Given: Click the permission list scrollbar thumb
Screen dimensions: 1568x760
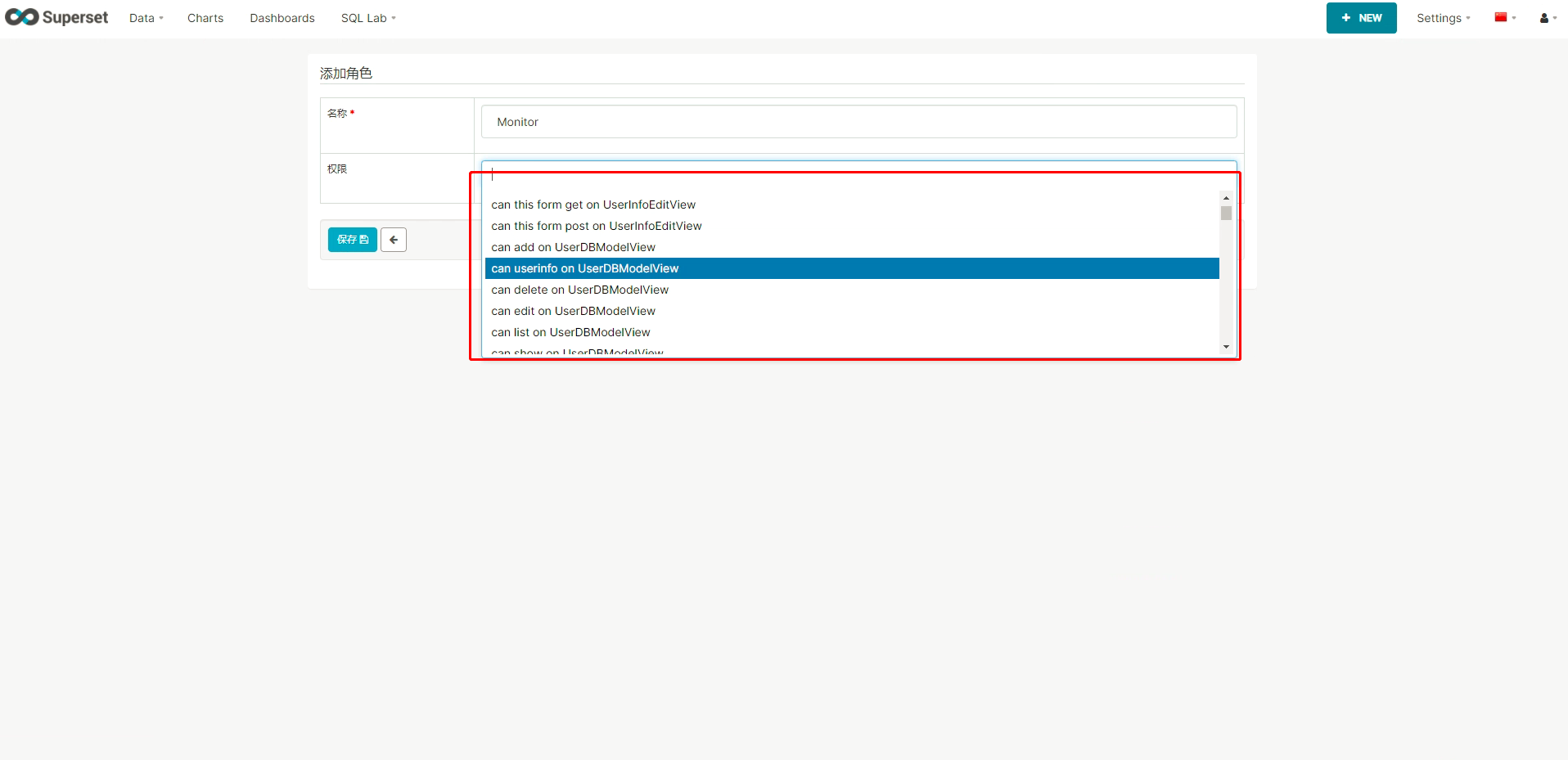Looking at the screenshot, I should (1226, 213).
